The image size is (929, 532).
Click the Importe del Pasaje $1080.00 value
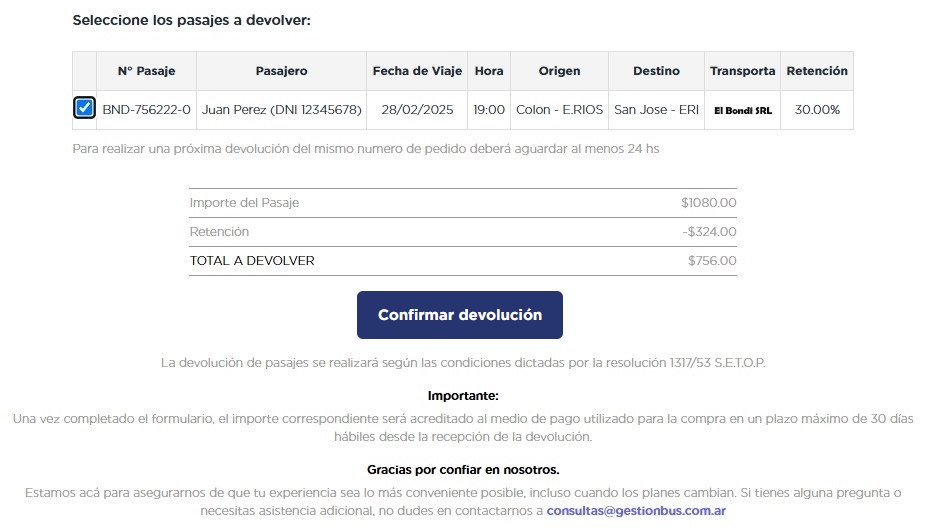(x=708, y=203)
